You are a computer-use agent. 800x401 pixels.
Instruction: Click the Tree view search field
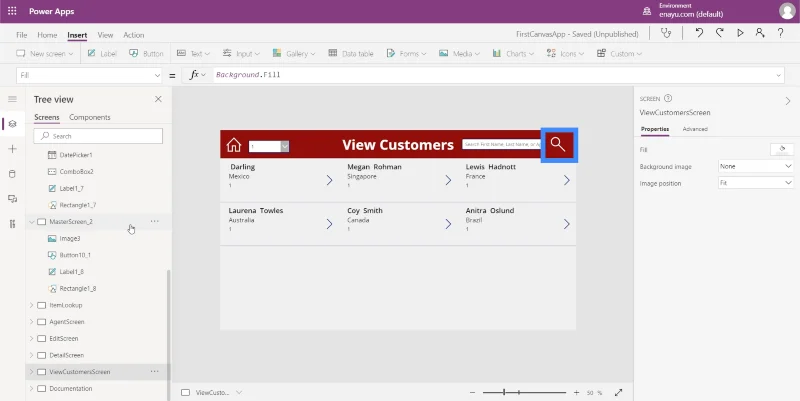[98, 136]
